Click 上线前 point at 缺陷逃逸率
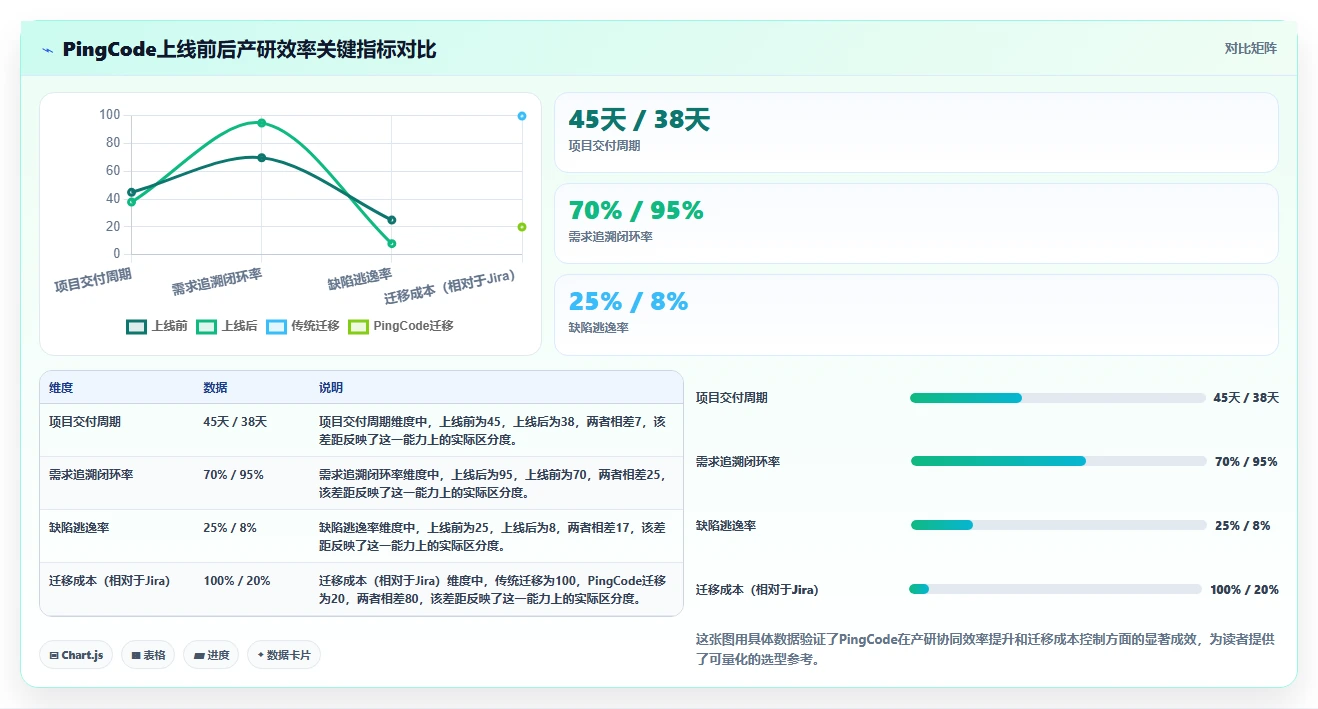This screenshot has height=709, width=1318. click(392, 220)
